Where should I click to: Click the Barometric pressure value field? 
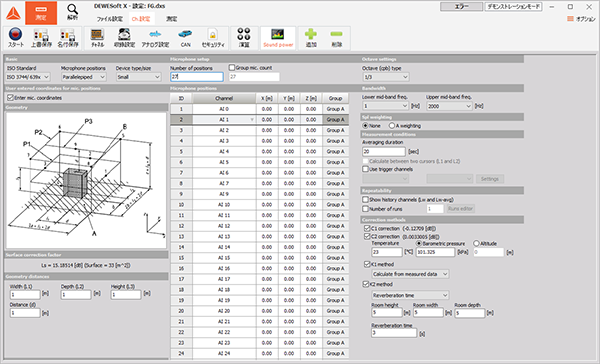[x=435, y=252]
